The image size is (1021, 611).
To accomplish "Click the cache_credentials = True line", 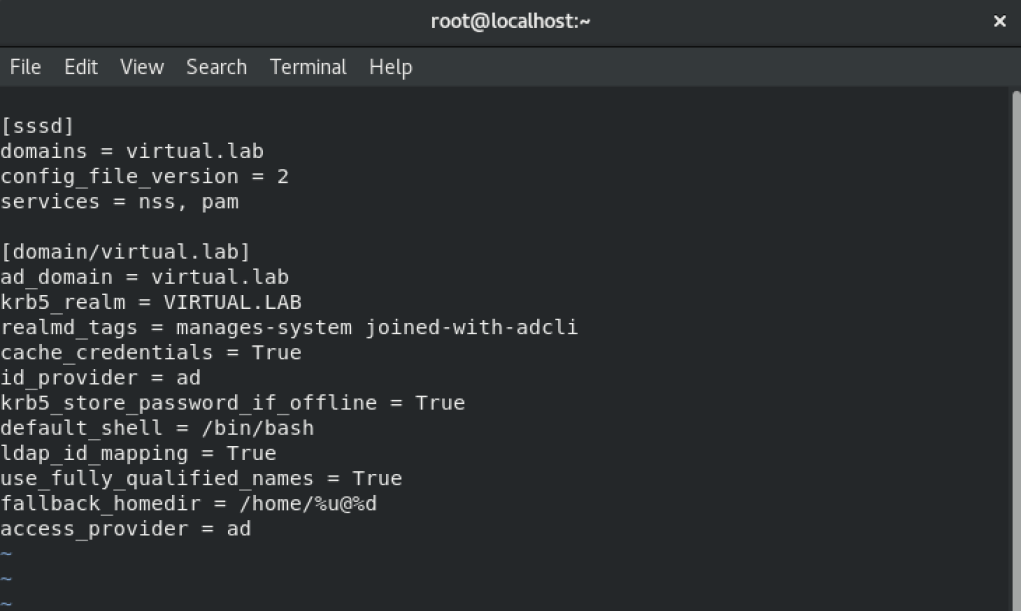I will (x=150, y=352).
